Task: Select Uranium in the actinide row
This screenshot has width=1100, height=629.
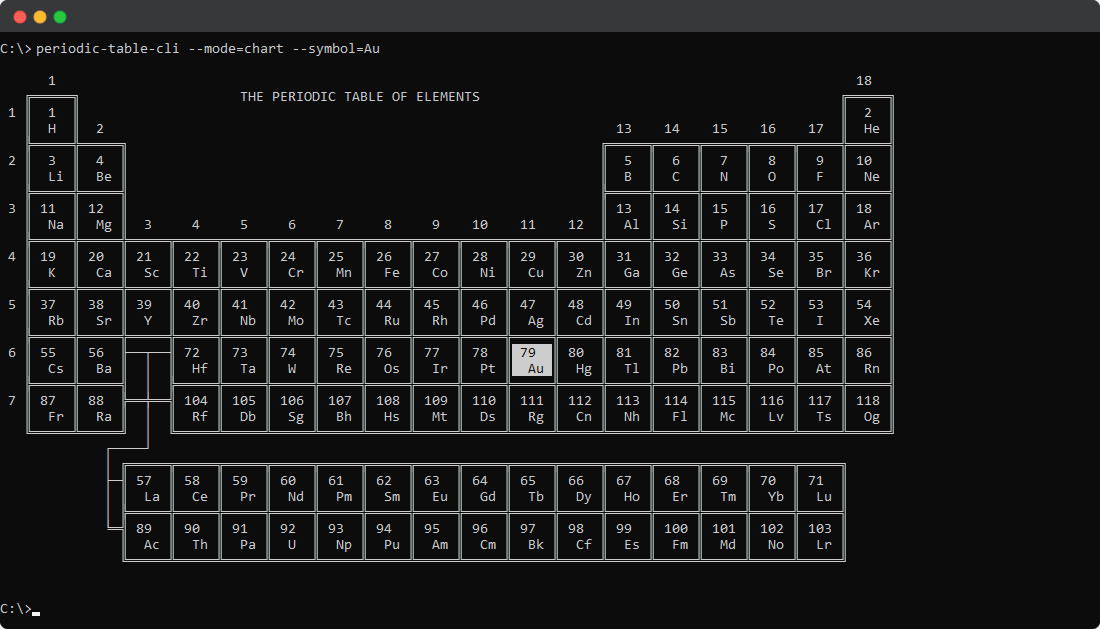Action: 292,536
